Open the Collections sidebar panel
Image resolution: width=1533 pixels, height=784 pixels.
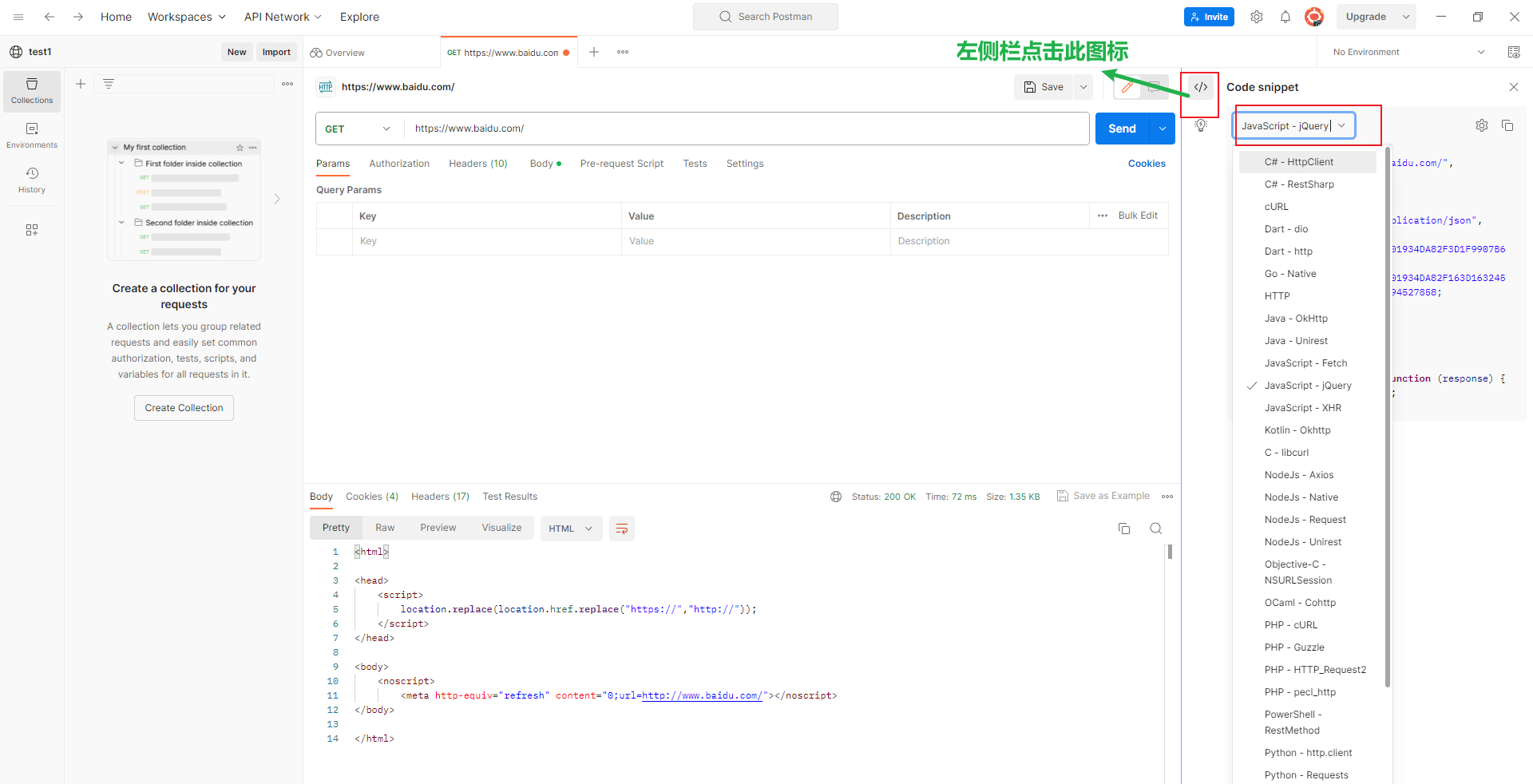pos(32,91)
